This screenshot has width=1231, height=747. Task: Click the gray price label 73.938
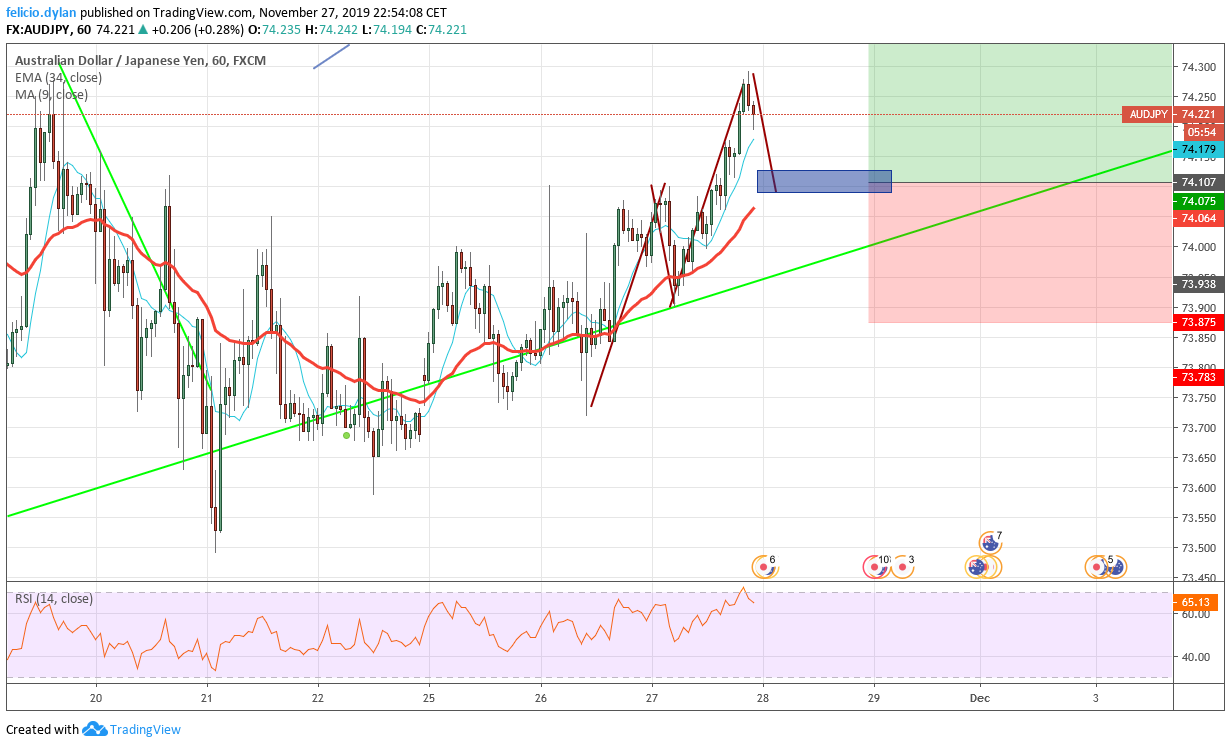pyautogui.click(x=1199, y=283)
